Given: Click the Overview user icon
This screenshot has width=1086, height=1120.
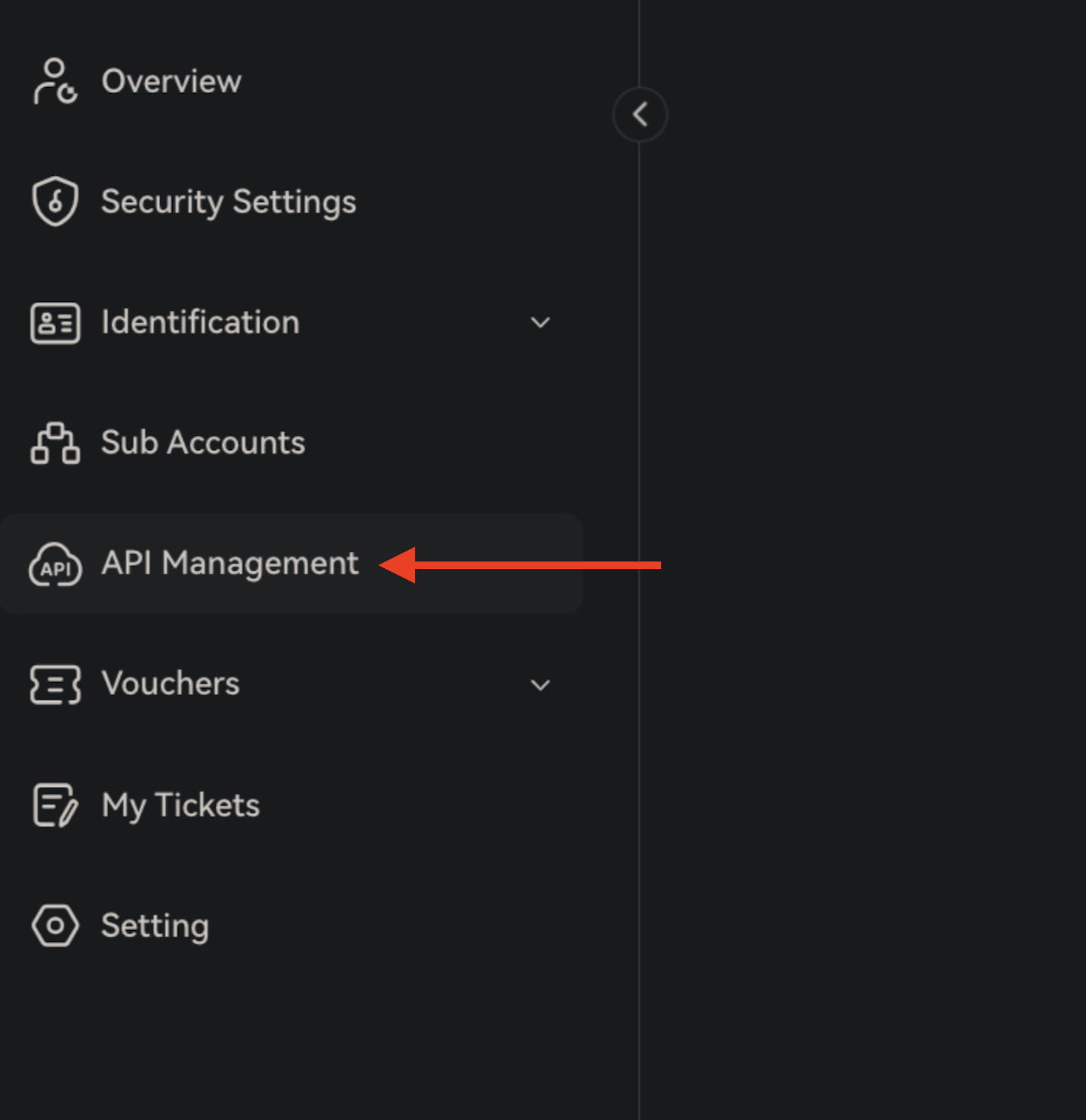Looking at the screenshot, I should click(55, 81).
